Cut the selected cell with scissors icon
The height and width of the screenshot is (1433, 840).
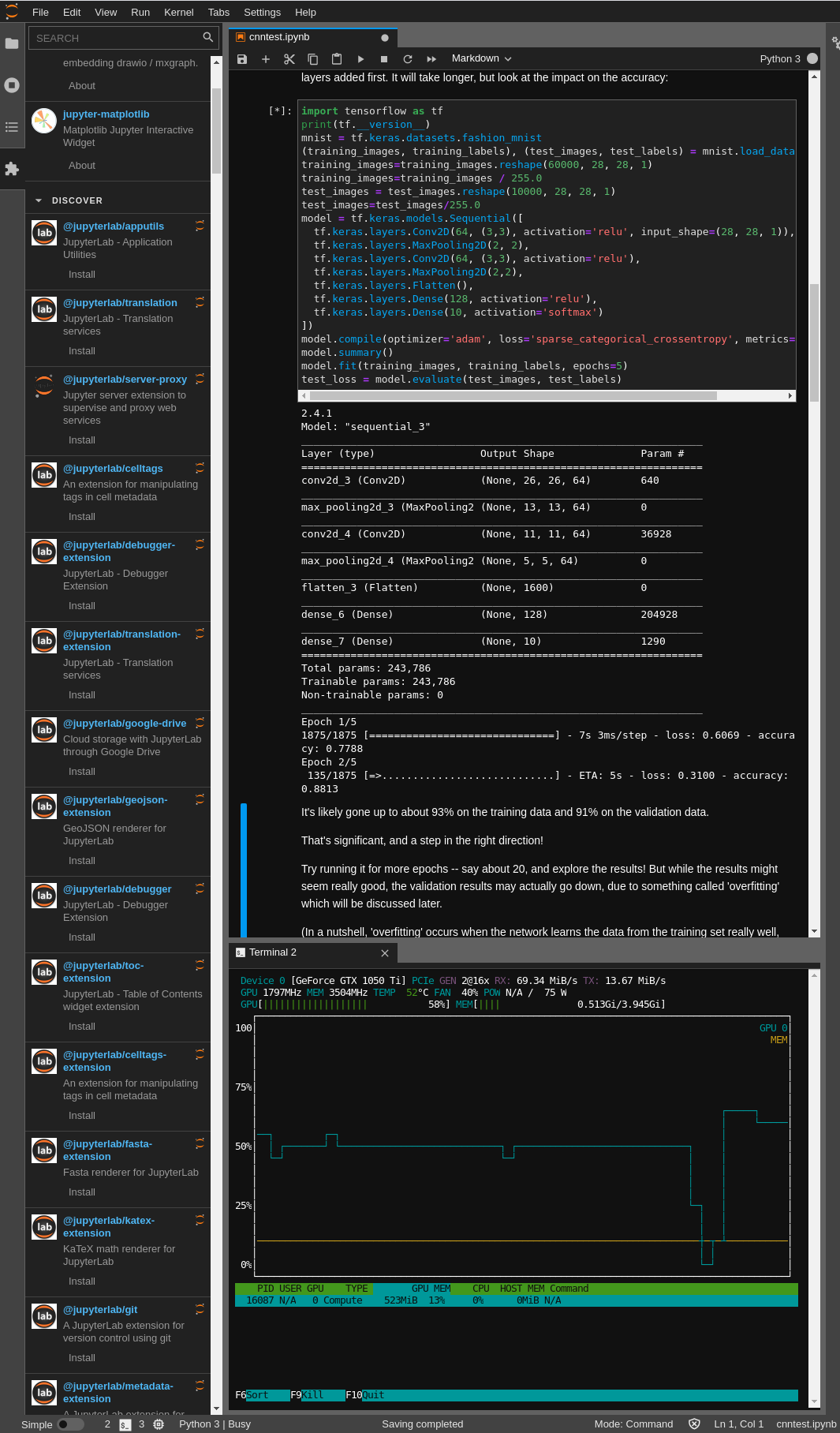pyautogui.click(x=289, y=59)
